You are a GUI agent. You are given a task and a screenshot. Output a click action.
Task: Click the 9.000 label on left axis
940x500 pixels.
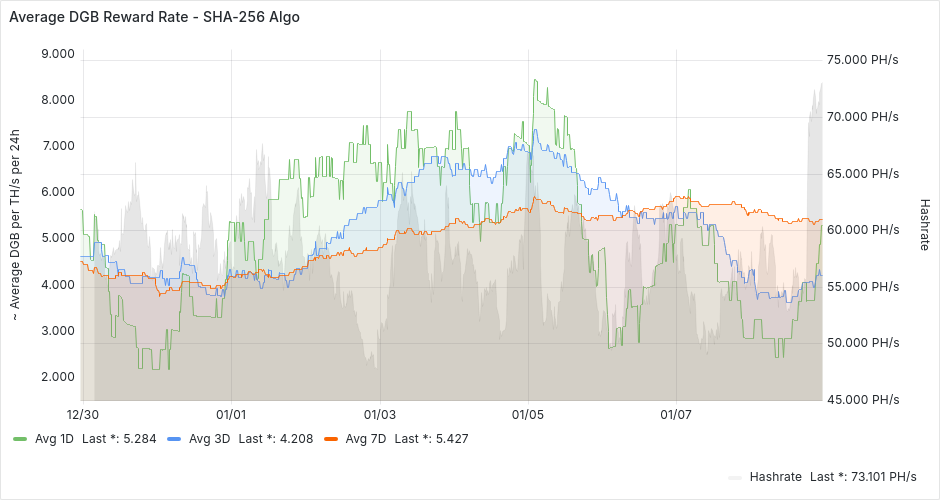tap(56, 54)
